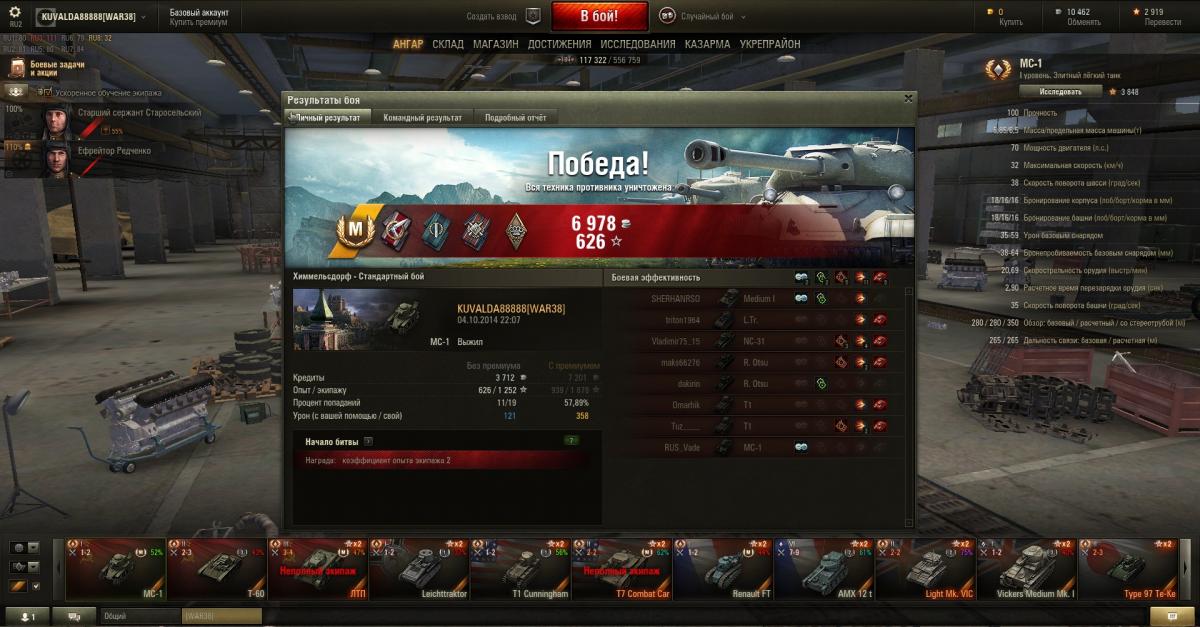This screenshot has height=627, width=1200.
Task: Select the T1 Cunningham tank thumbnail
Action: [x=520, y=568]
